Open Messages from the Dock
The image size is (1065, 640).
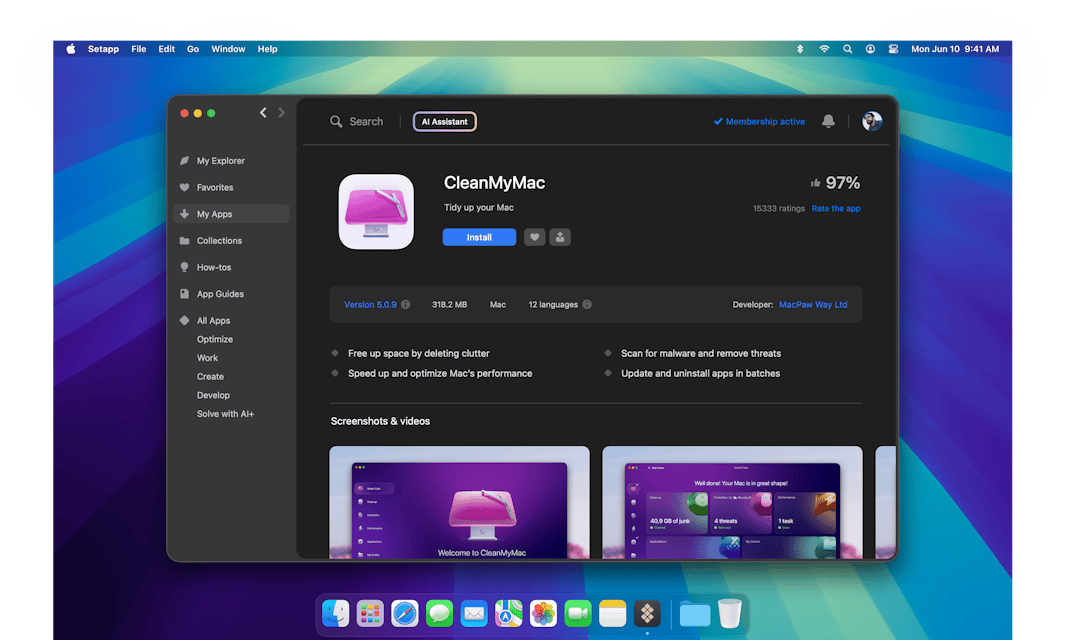(439, 614)
